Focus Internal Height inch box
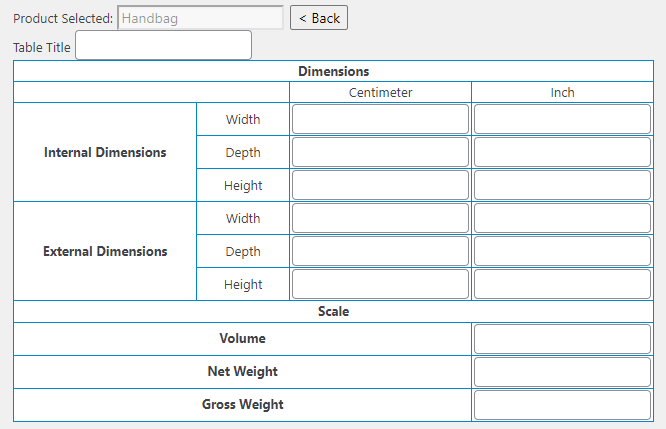 pos(562,185)
